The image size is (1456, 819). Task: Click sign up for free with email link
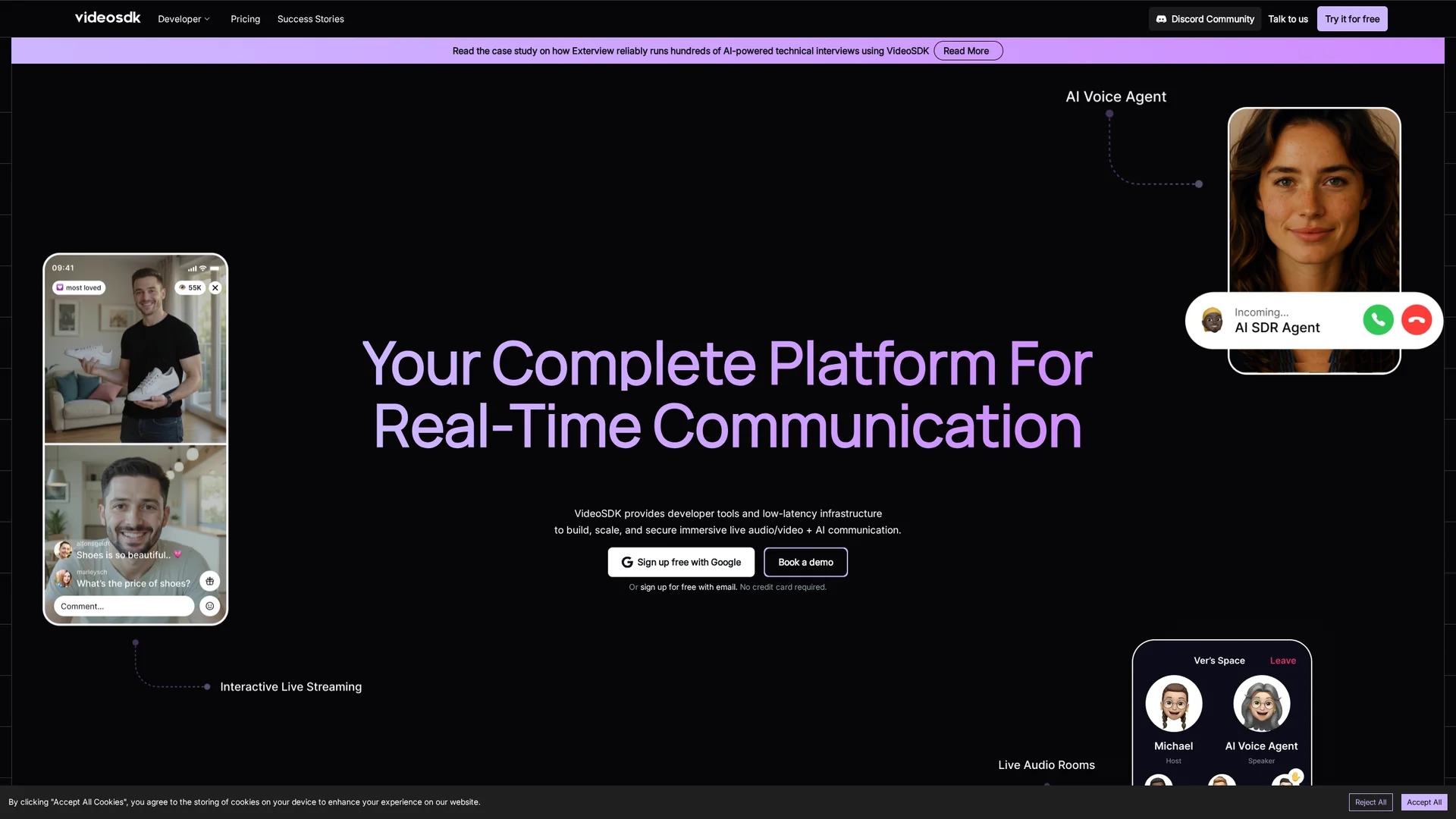click(688, 587)
